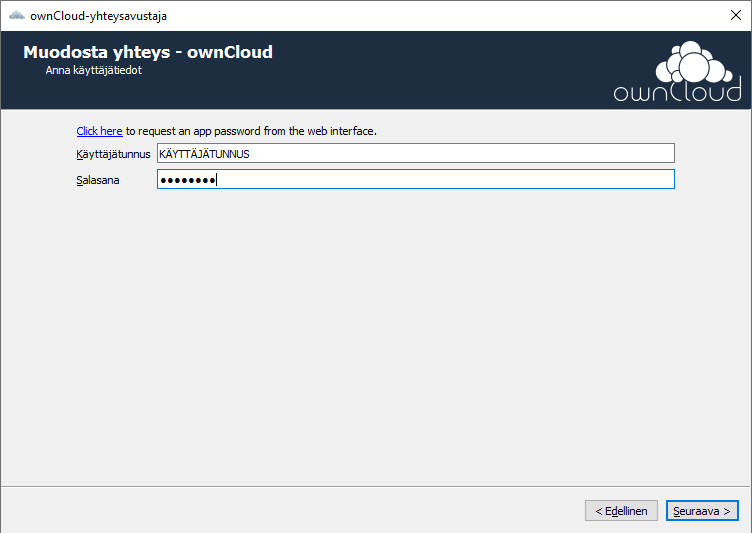Place cursor in the masked password dots
The height and width of the screenshot is (533, 752).
pos(188,180)
